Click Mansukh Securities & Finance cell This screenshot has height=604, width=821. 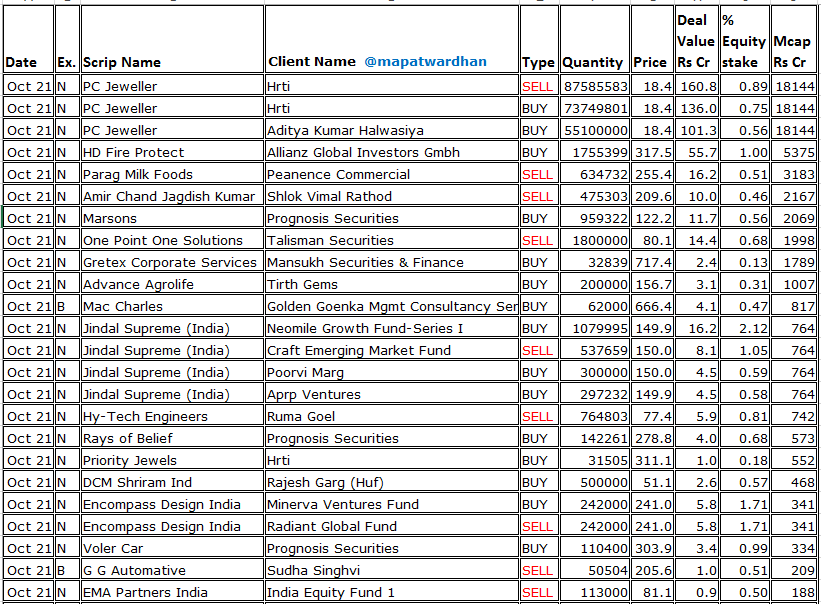click(x=392, y=262)
